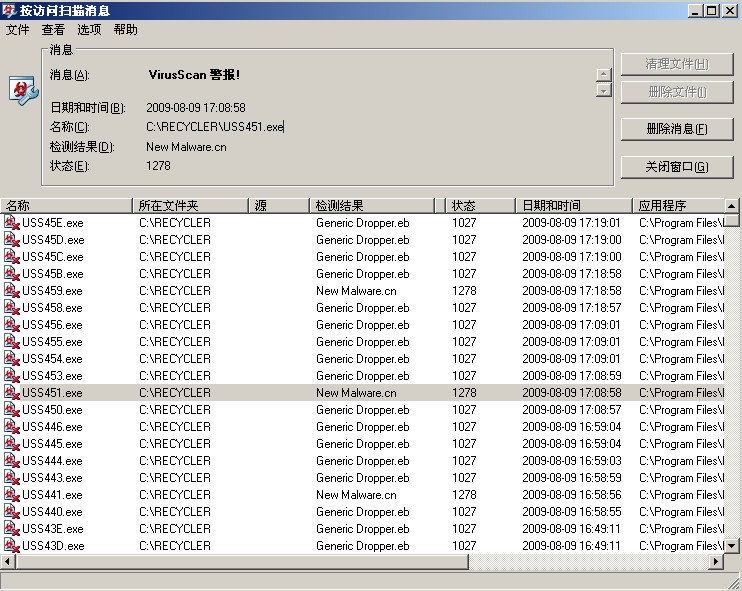Click timestamp 2009-08-09 16:58:59

tap(571, 478)
